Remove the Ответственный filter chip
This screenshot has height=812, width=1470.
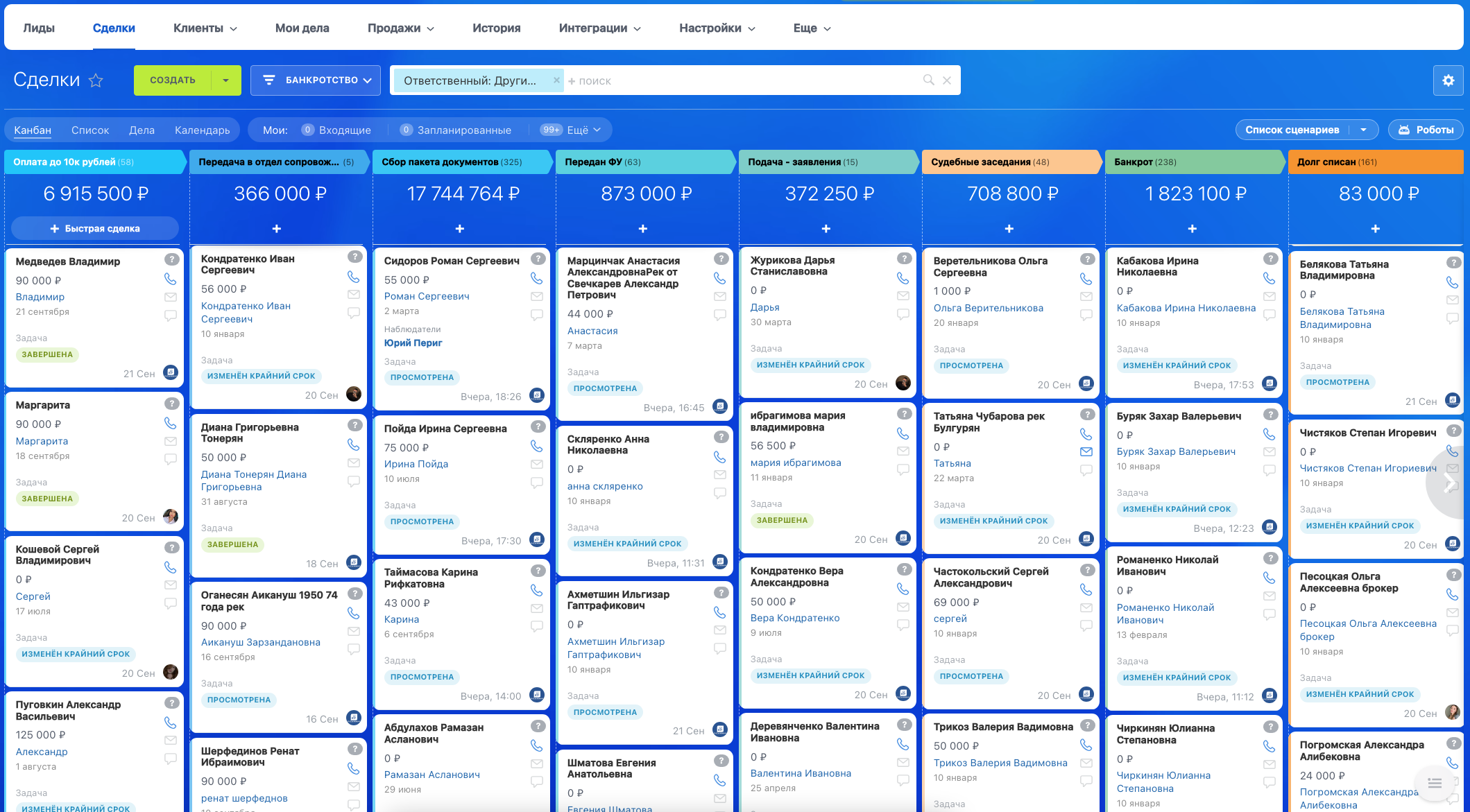tap(556, 80)
